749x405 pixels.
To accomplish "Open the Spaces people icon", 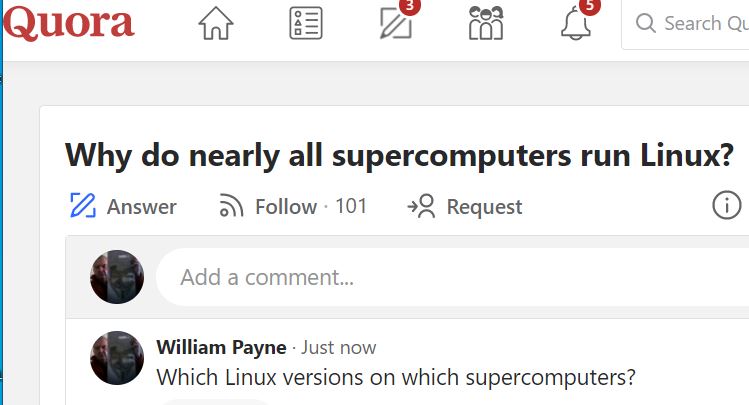I will coord(486,23).
